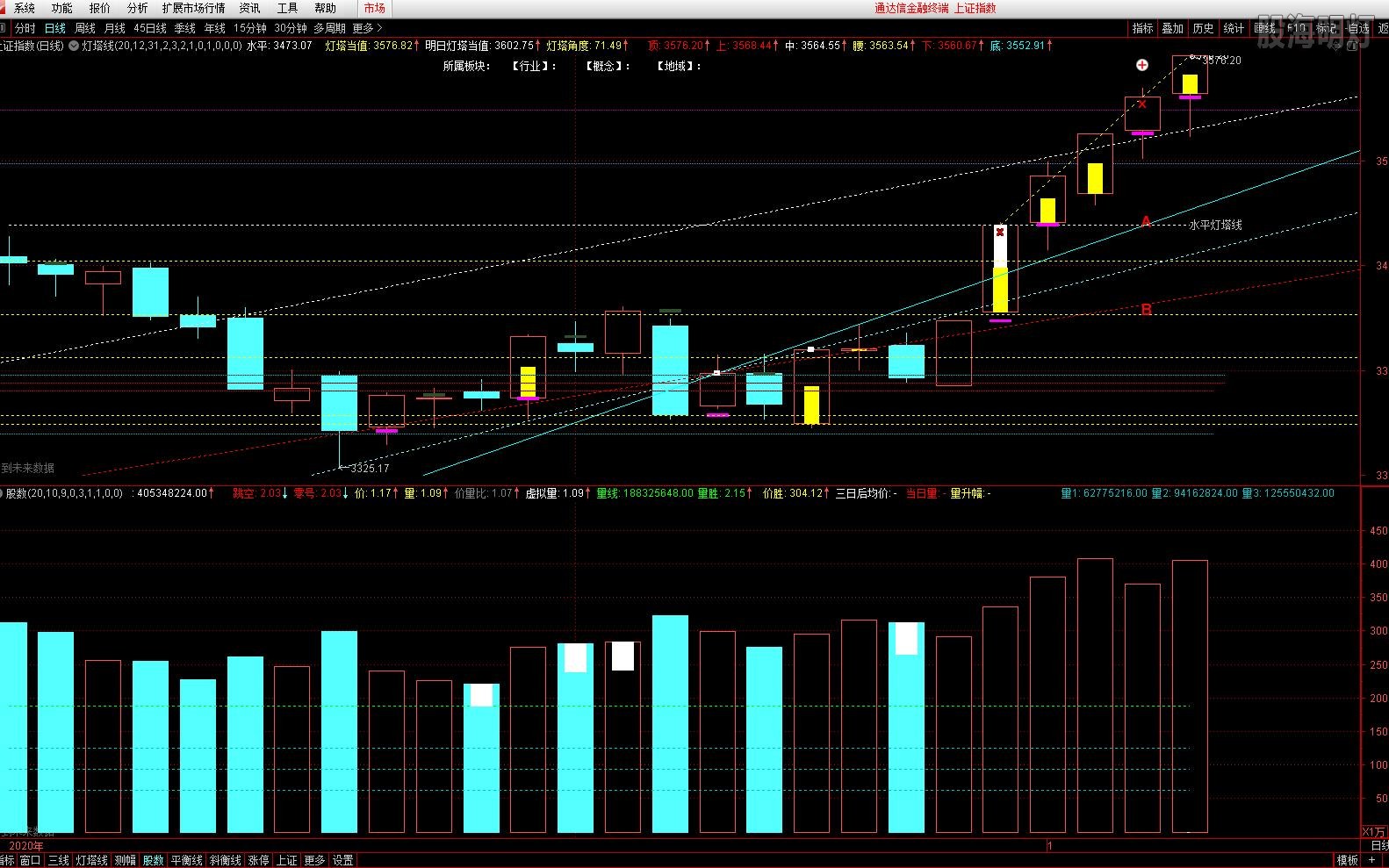Open the 帮助 menu
1389x868 pixels.
tap(326, 8)
